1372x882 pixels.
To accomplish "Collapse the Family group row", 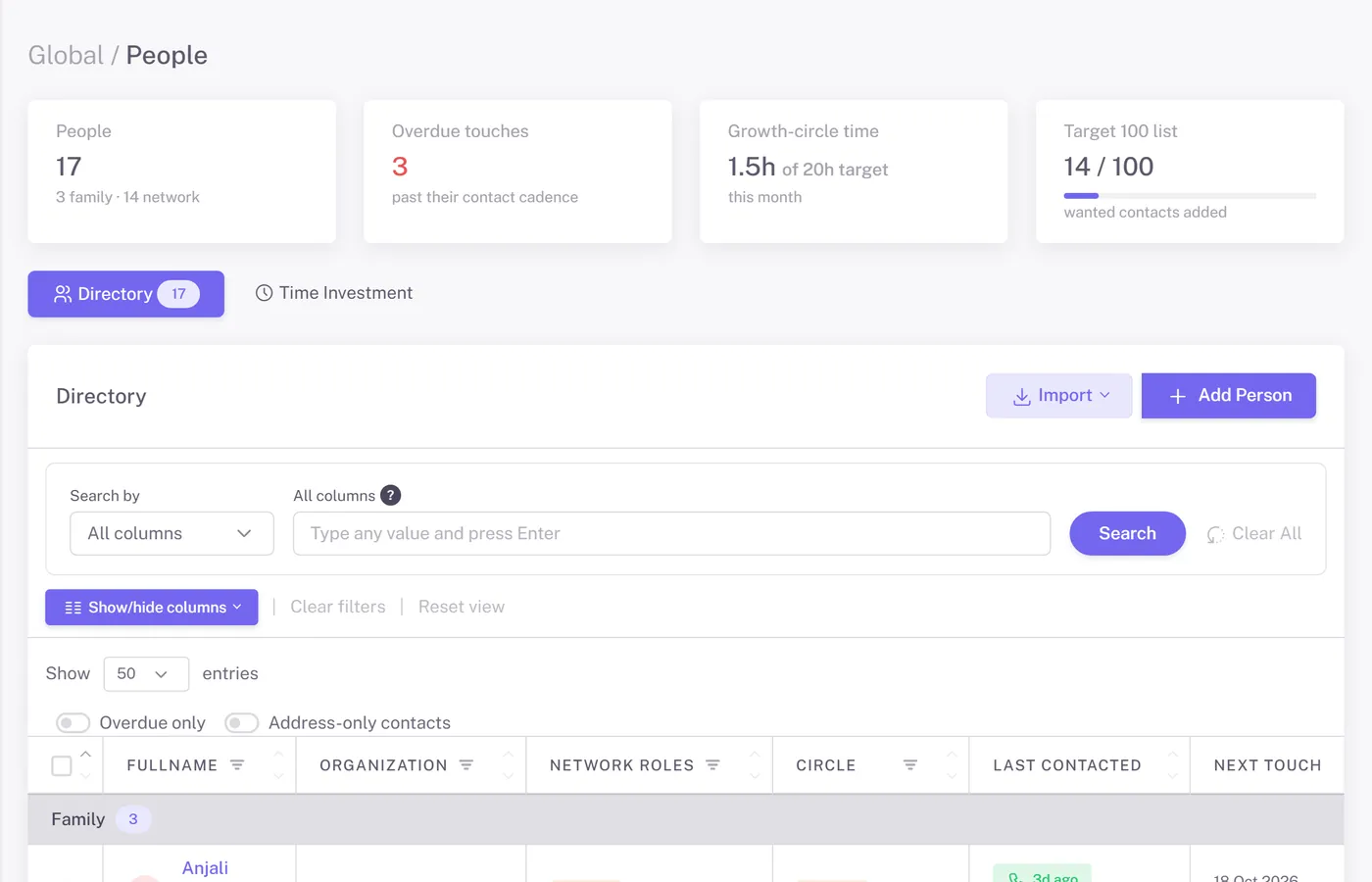I will [686, 819].
